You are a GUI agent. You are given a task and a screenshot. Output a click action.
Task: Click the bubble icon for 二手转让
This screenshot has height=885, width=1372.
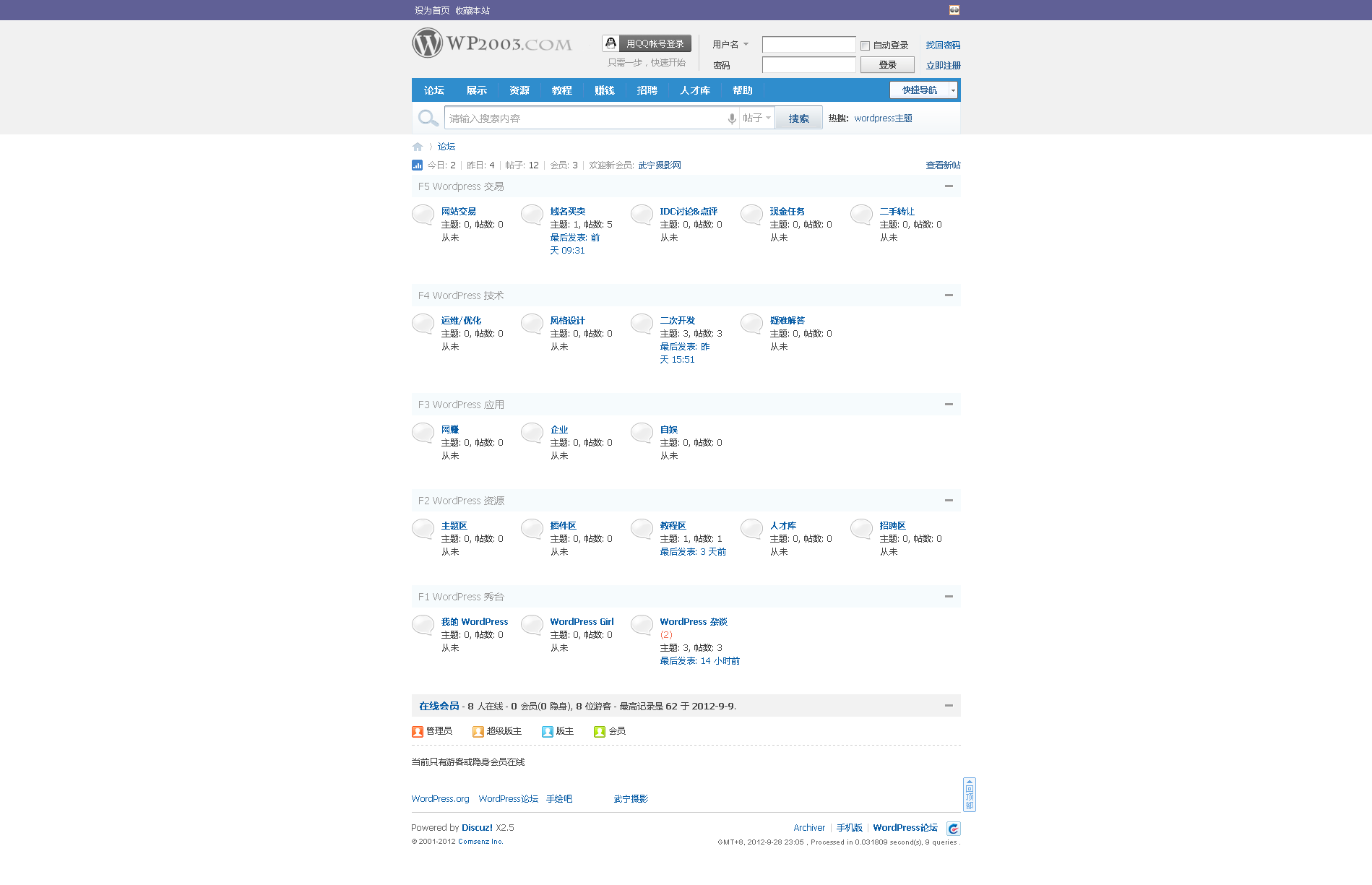click(862, 215)
